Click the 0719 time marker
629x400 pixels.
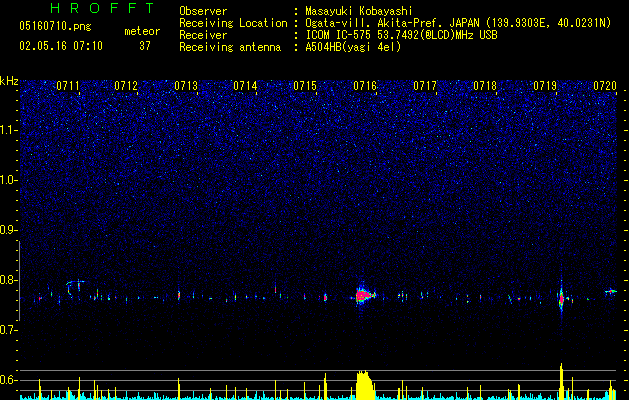[545, 86]
